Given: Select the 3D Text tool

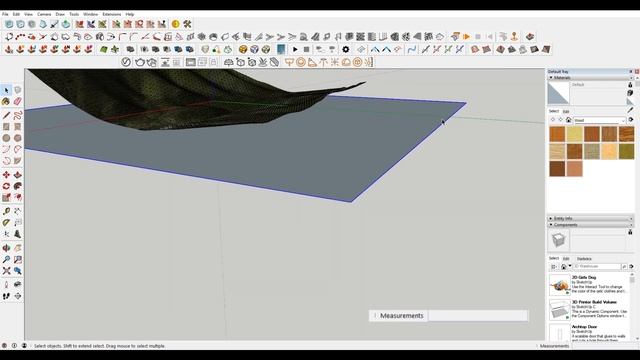Looking at the screenshot, I should (x=18, y=234).
